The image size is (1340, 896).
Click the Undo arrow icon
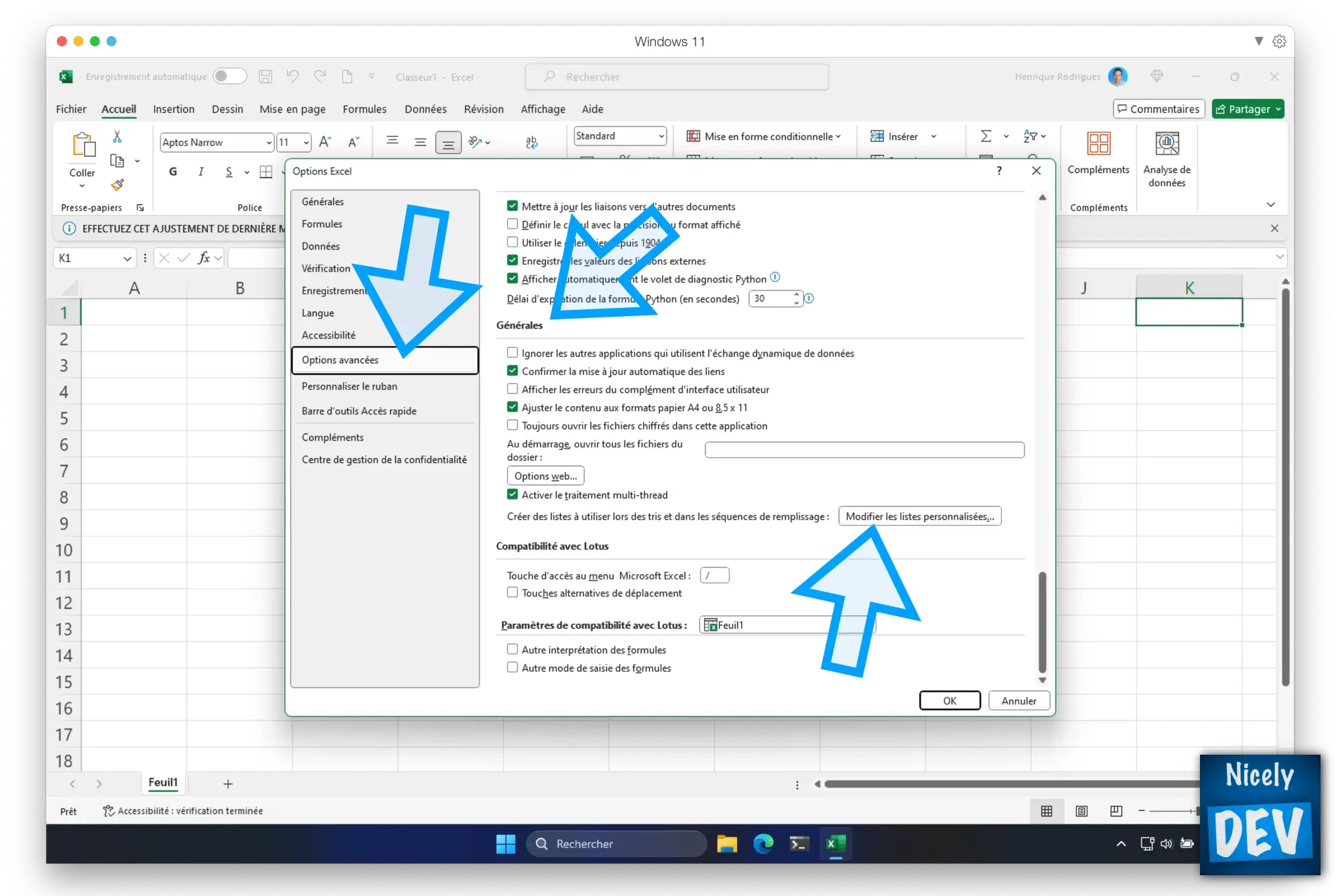tap(292, 76)
